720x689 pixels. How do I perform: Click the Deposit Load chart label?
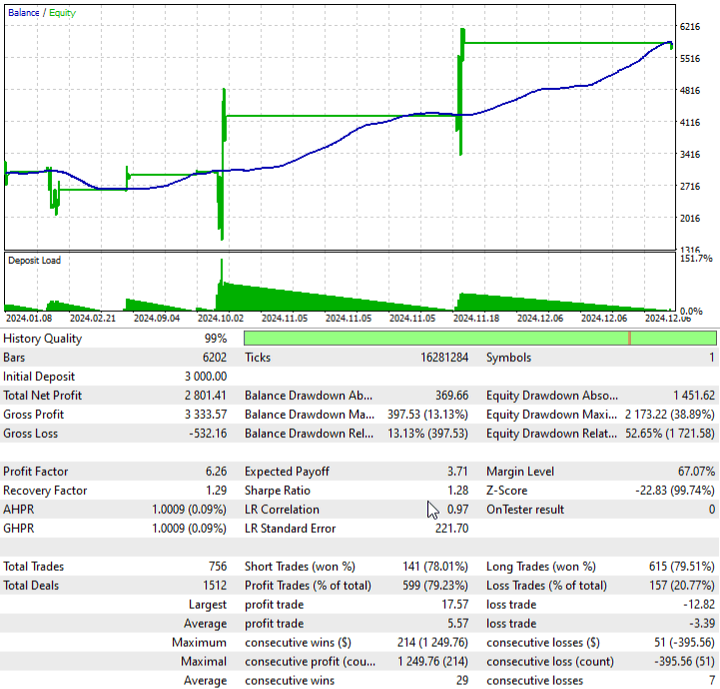click(34, 260)
